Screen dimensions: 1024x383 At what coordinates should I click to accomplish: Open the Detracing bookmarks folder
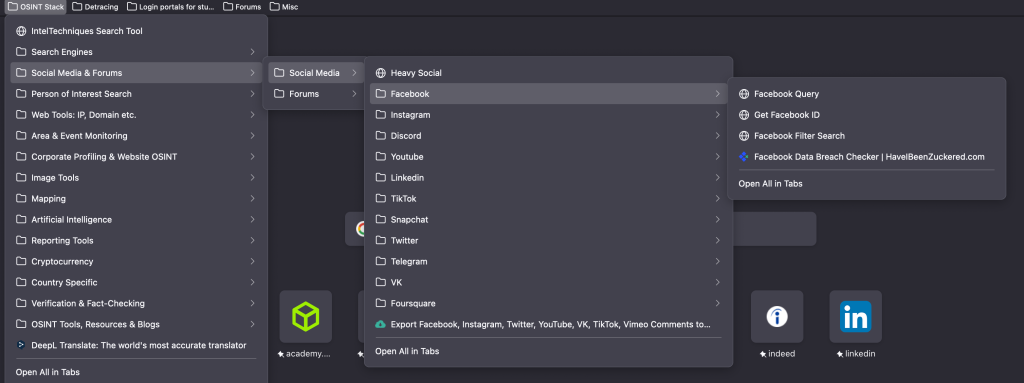point(95,7)
